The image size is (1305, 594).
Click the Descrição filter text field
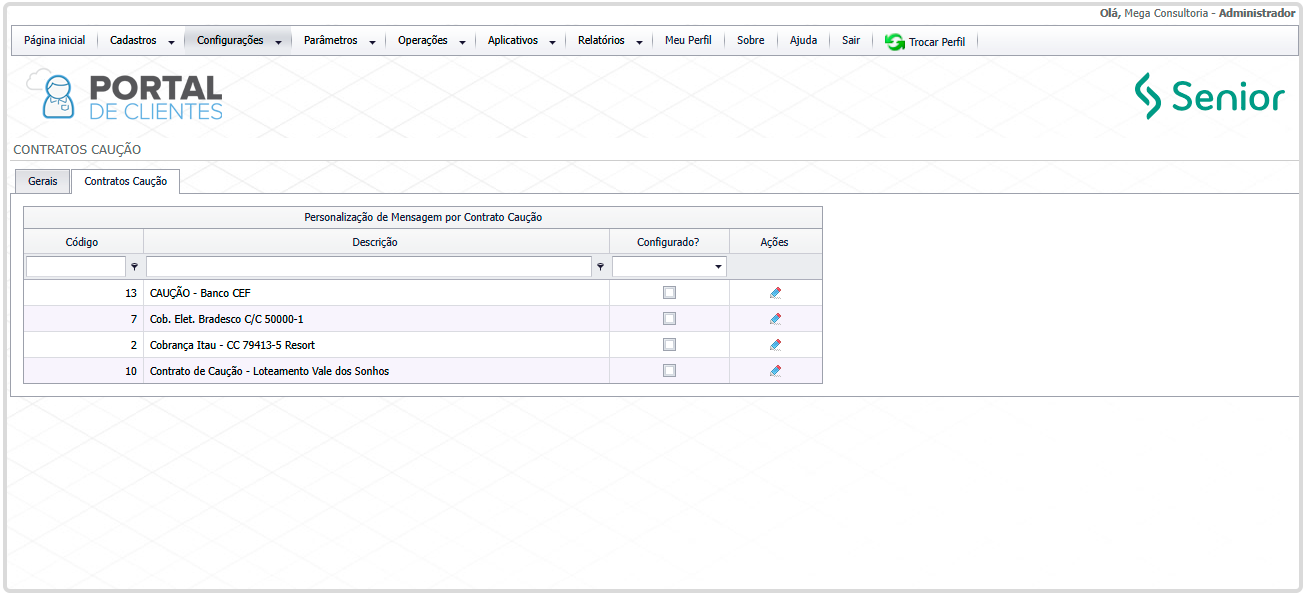(368, 267)
